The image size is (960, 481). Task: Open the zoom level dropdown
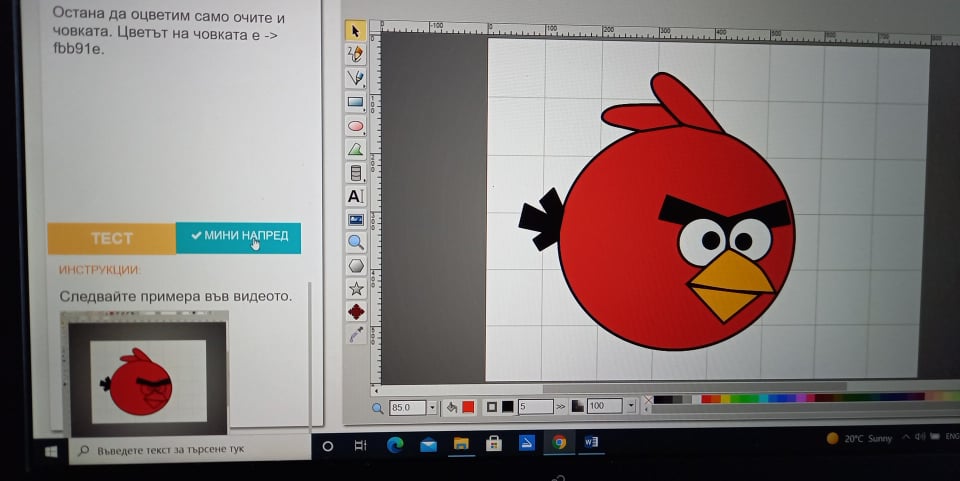pyautogui.click(x=432, y=407)
